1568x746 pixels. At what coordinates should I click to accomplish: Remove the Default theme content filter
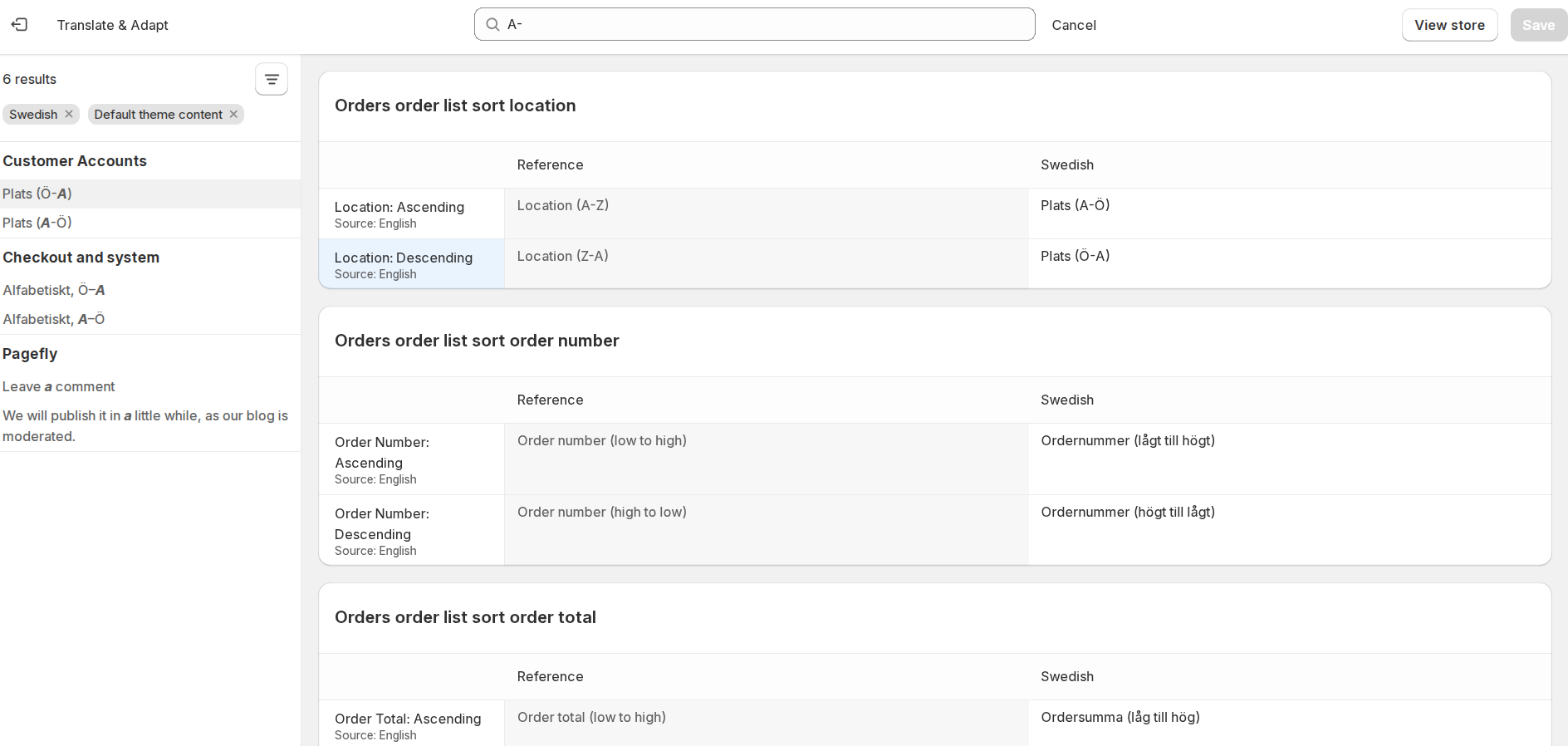pyautogui.click(x=234, y=114)
